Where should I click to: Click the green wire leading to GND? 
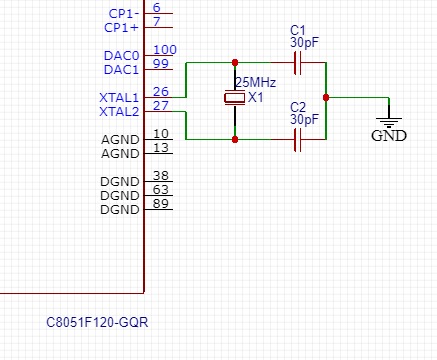coord(357,98)
